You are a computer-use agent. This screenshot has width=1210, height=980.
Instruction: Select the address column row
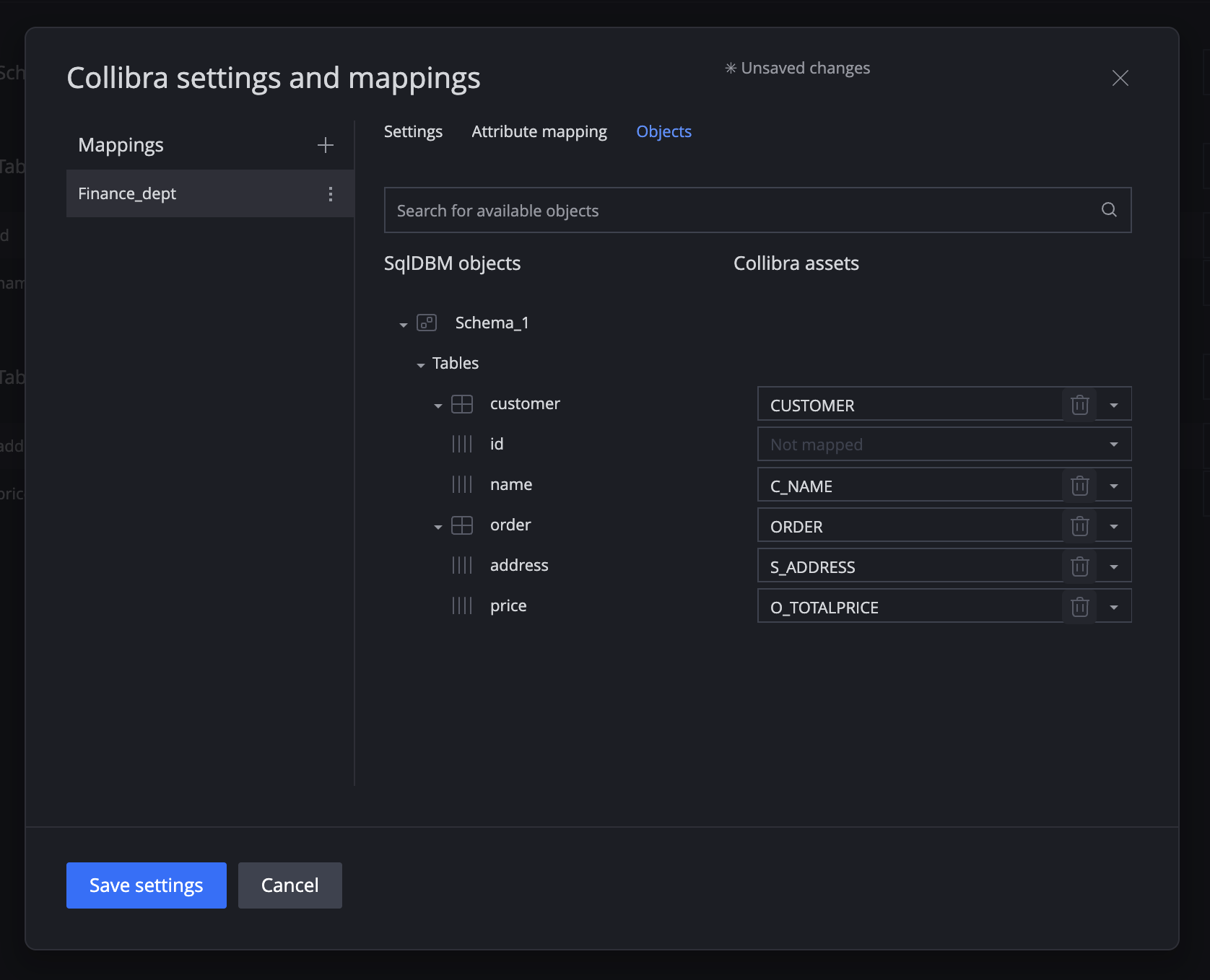tap(519, 565)
